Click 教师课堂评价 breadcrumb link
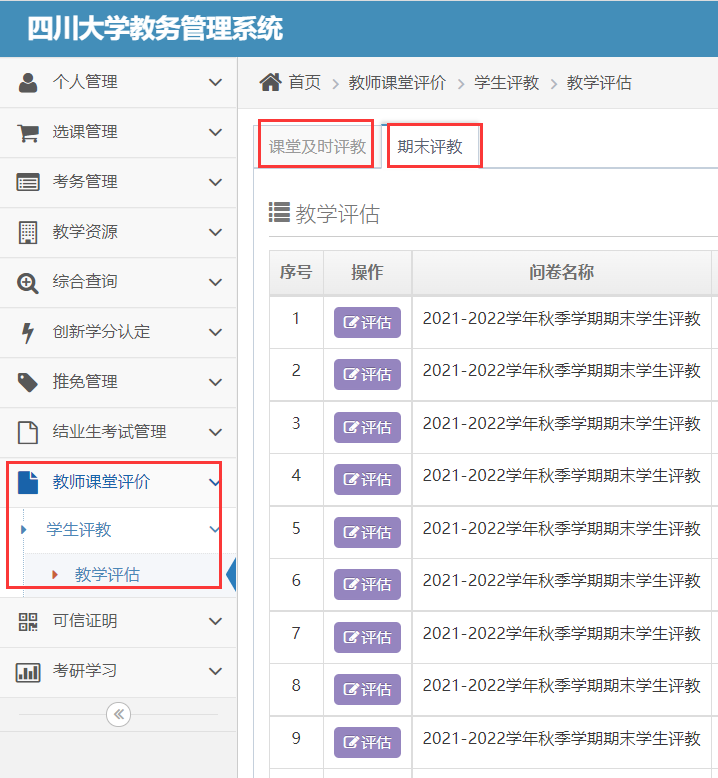This screenshot has width=718, height=778. (397, 83)
